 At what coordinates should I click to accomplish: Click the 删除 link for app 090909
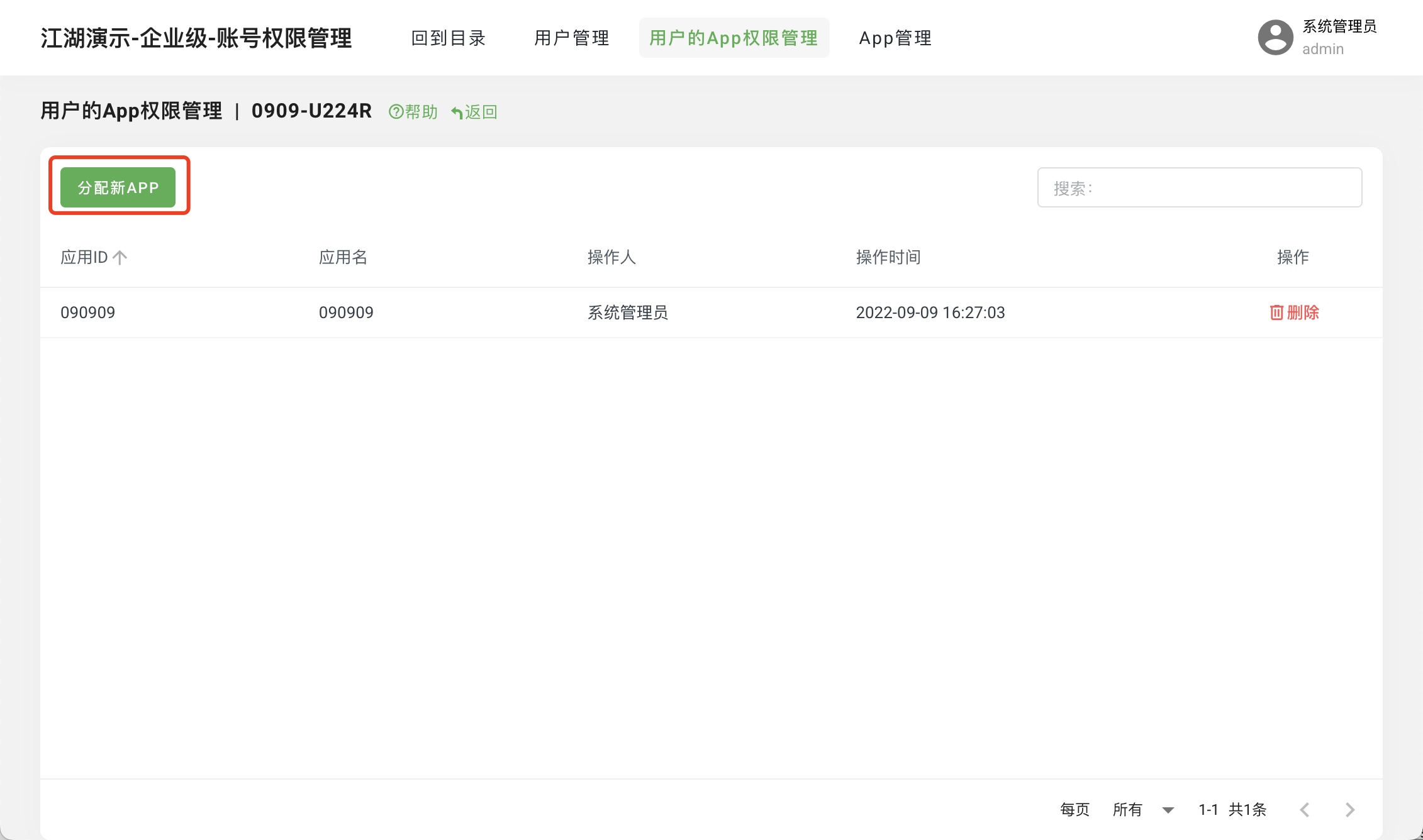pos(1303,312)
